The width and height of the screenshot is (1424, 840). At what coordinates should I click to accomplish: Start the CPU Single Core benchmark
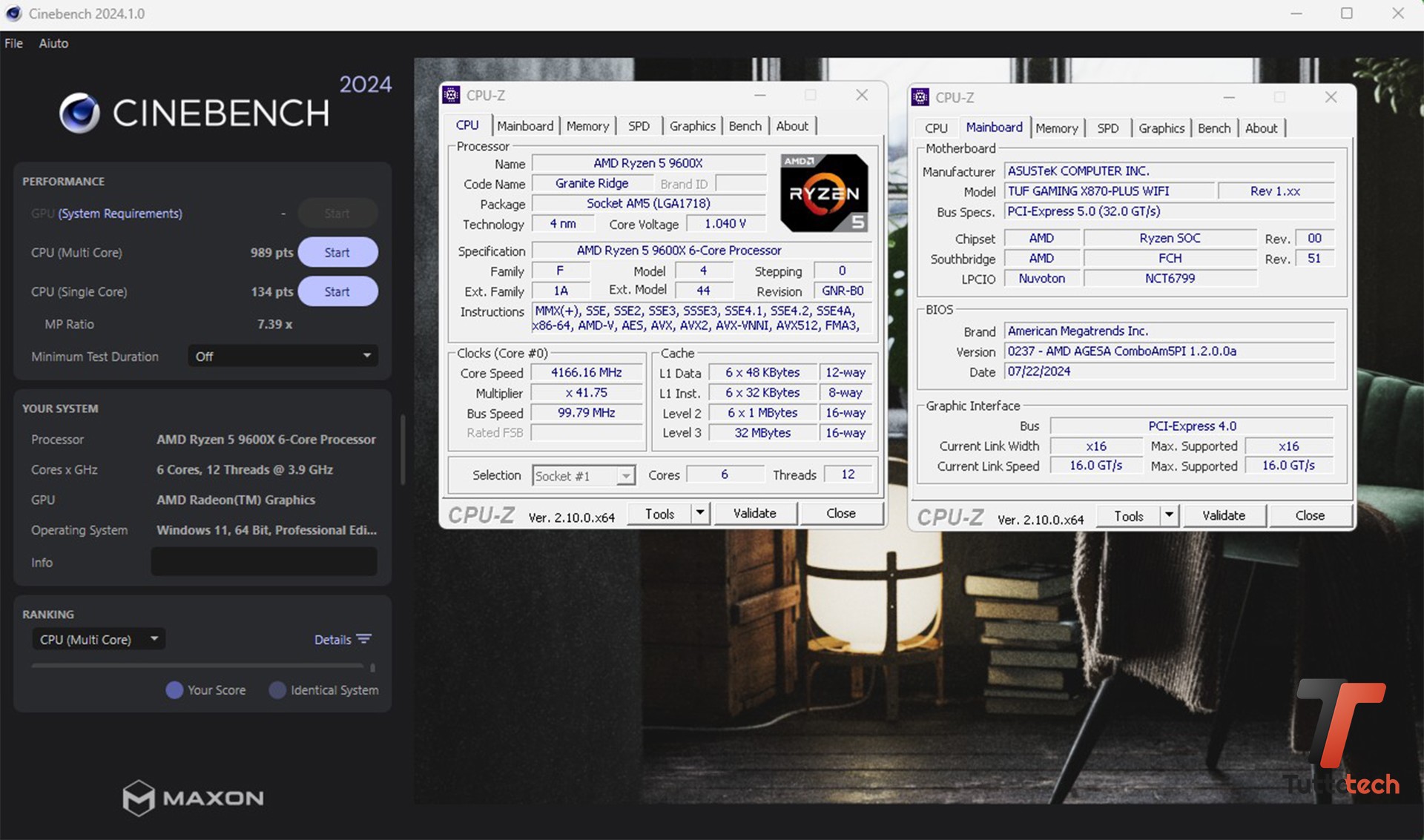(337, 290)
